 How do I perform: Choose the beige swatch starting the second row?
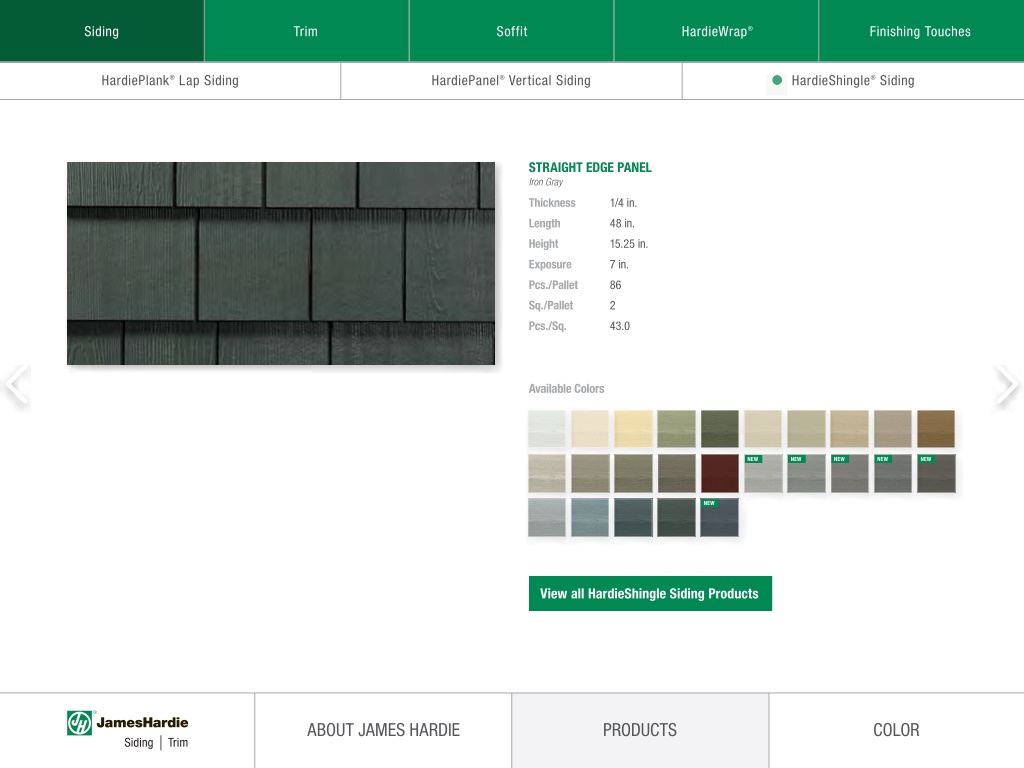pos(547,473)
